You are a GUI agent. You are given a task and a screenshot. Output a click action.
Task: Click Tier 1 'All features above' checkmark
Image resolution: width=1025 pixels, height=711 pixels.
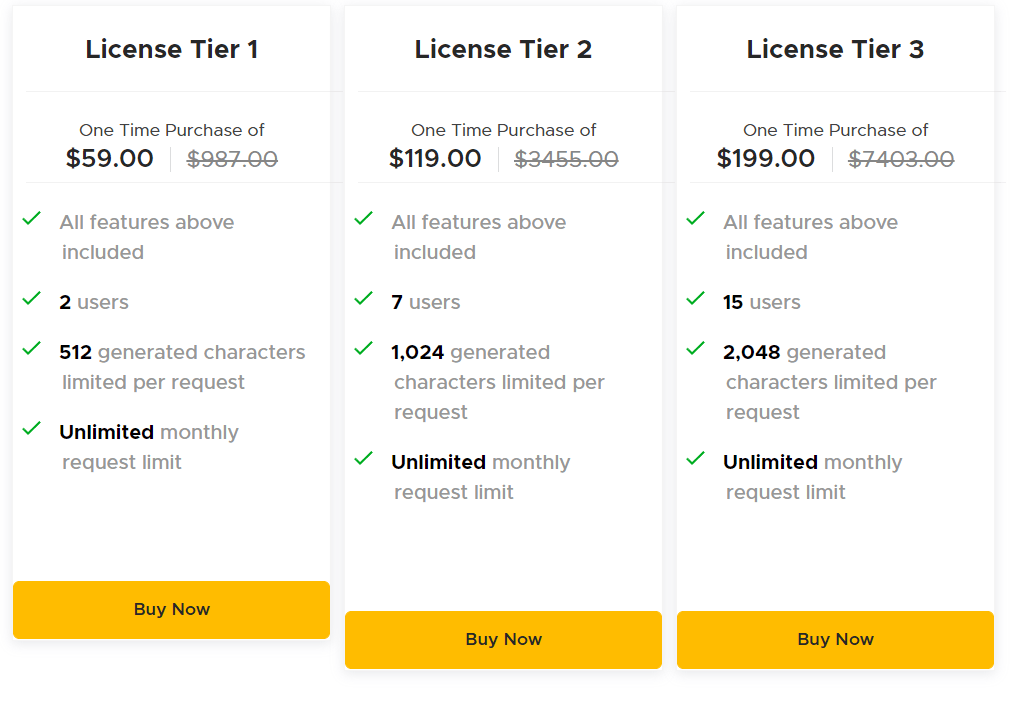[32, 218]
